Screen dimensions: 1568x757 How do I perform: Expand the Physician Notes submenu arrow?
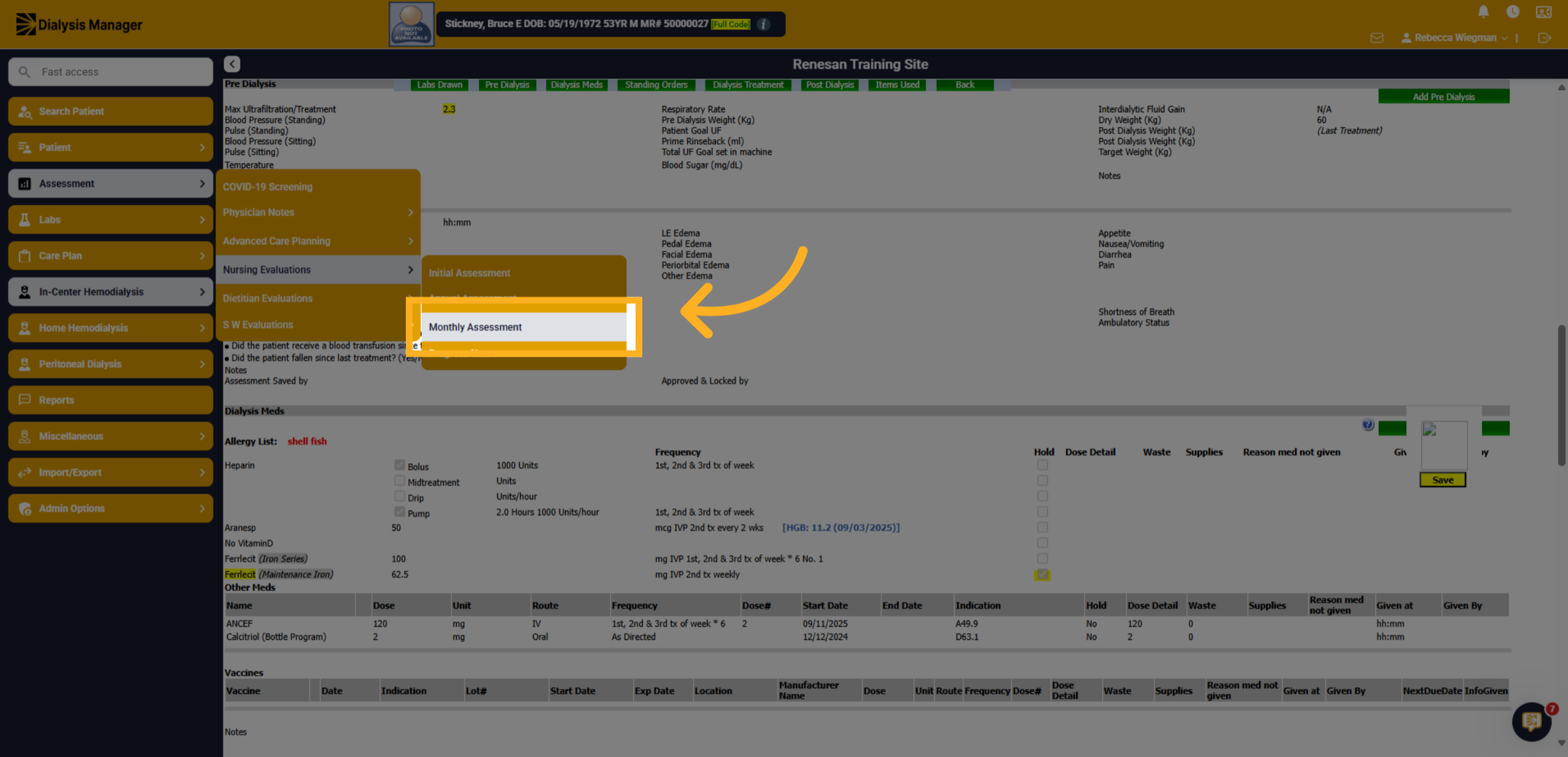[x=410, y=212]
